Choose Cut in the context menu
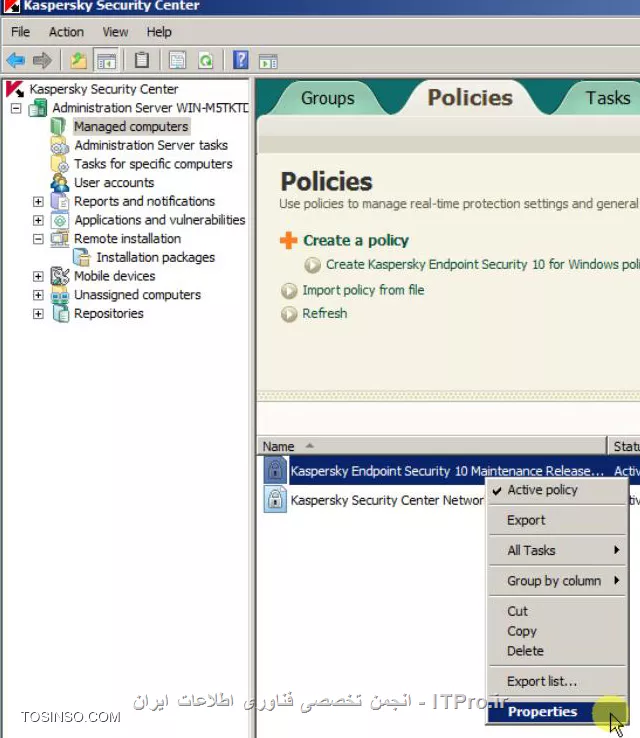The width and height of the screenshot is (640, 738). tap(558, 611)
